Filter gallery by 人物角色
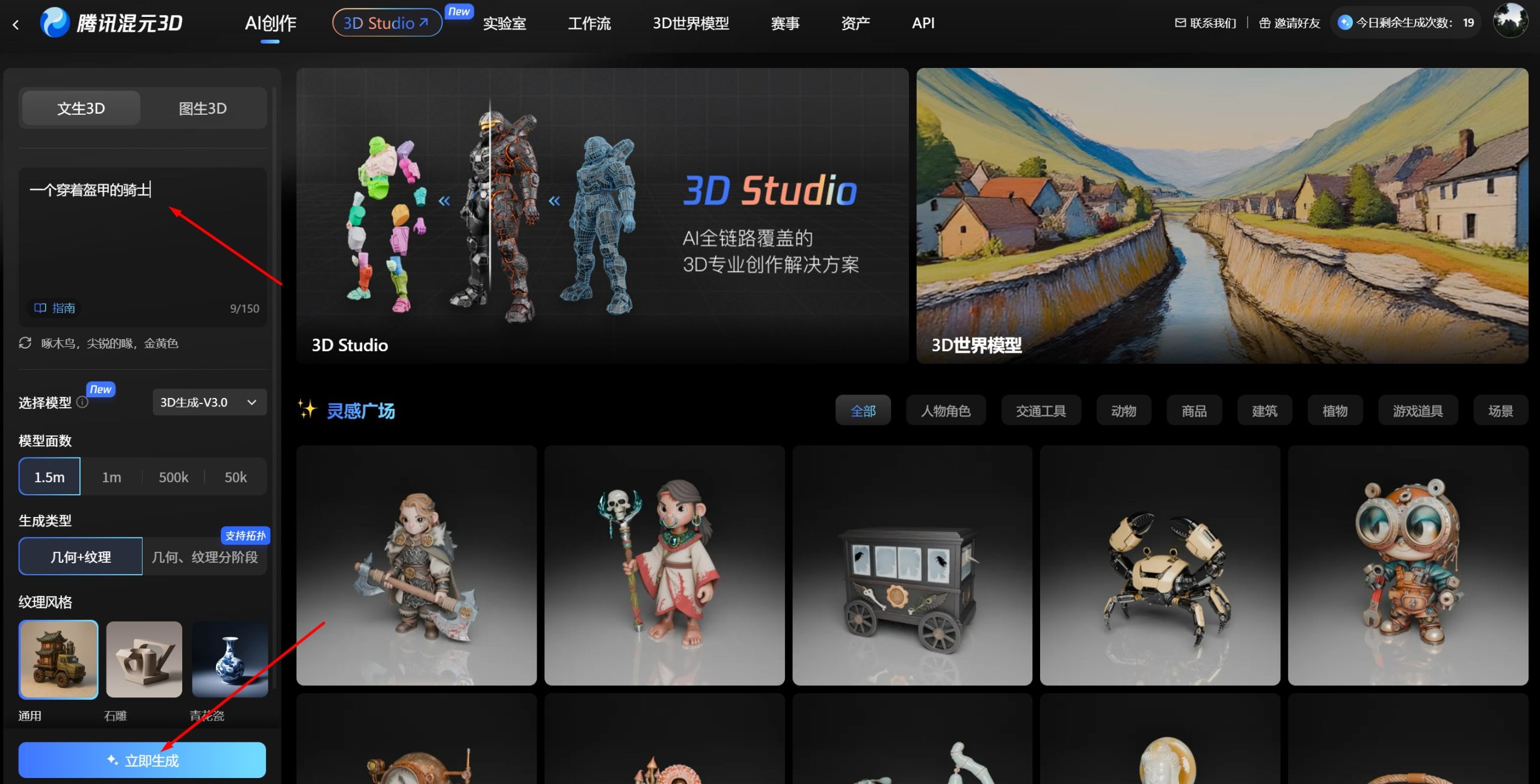Screen dimensions: 1540x784 point(945,411)
